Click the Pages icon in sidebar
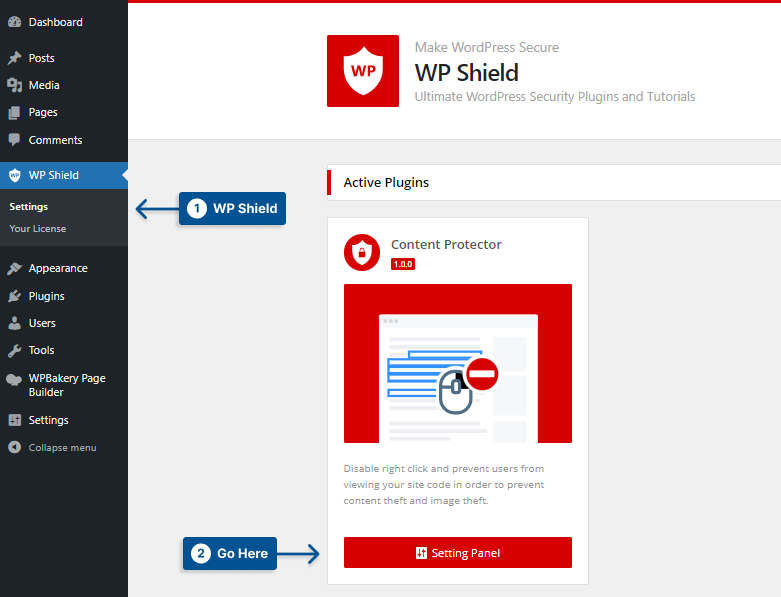The width and height of the screenshot is (781, 597). [x=15, y=113]
